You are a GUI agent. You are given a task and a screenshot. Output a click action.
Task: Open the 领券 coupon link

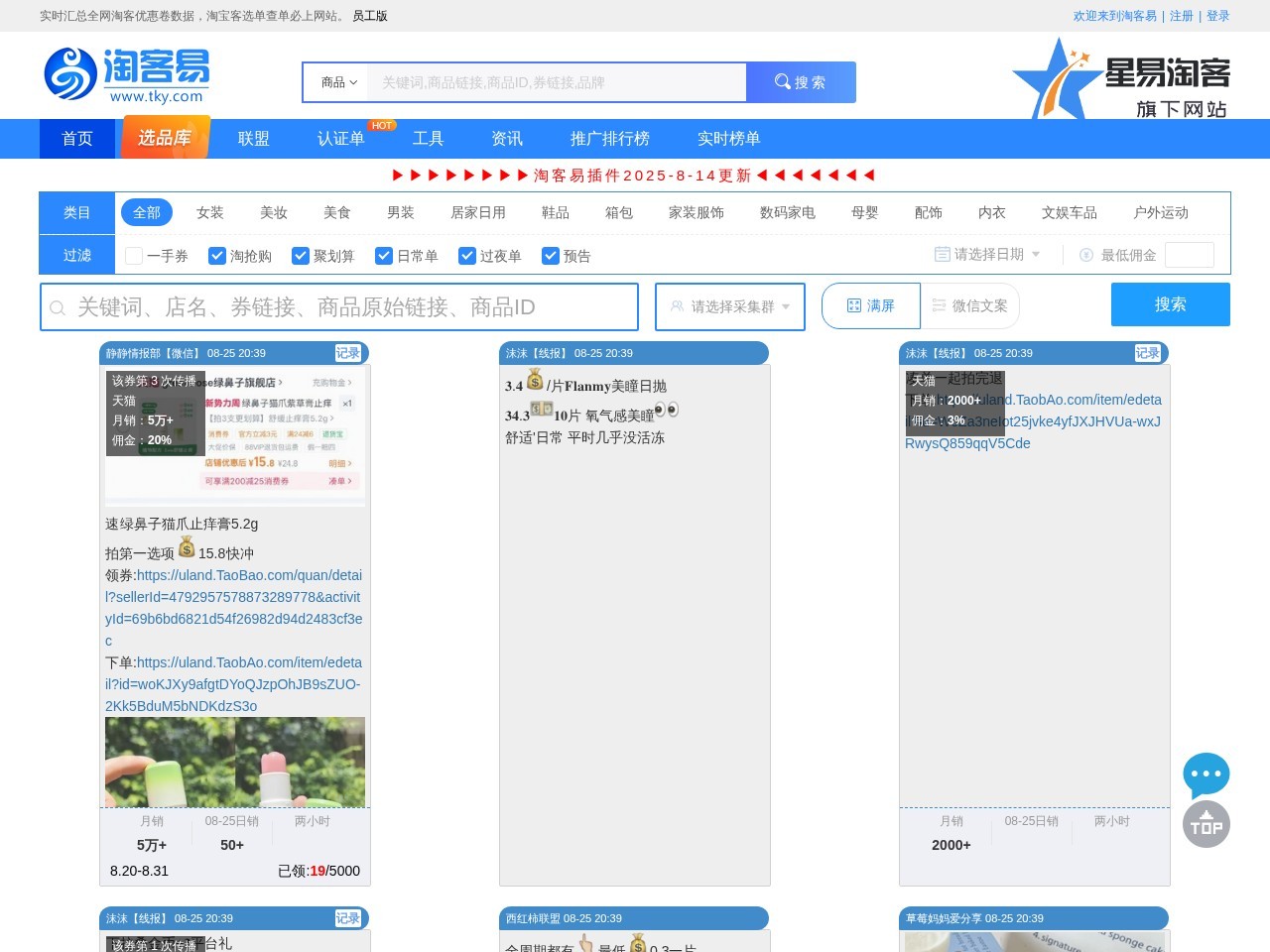234,608
